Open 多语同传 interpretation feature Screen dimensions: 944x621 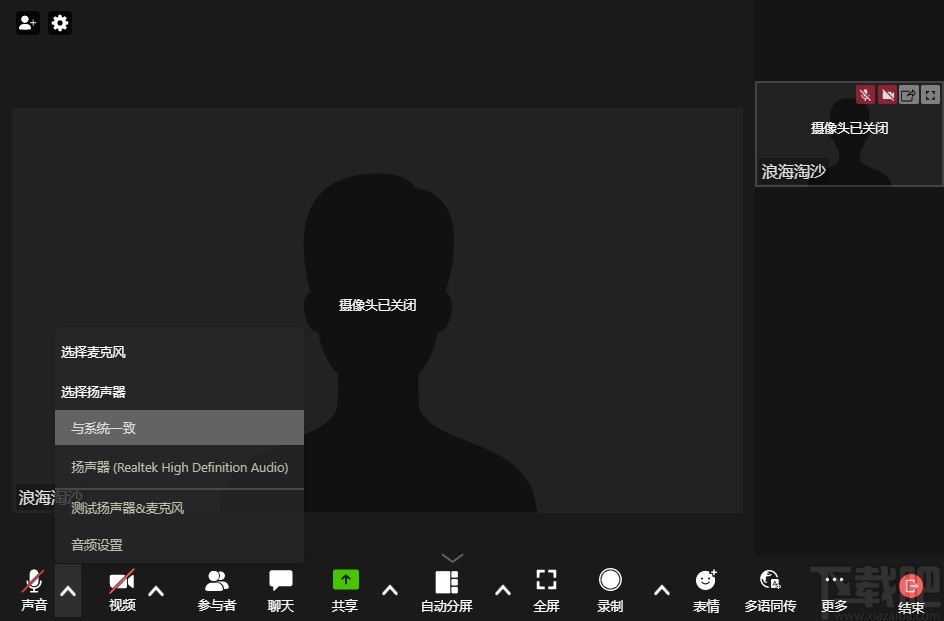click(x=770, y=589)
